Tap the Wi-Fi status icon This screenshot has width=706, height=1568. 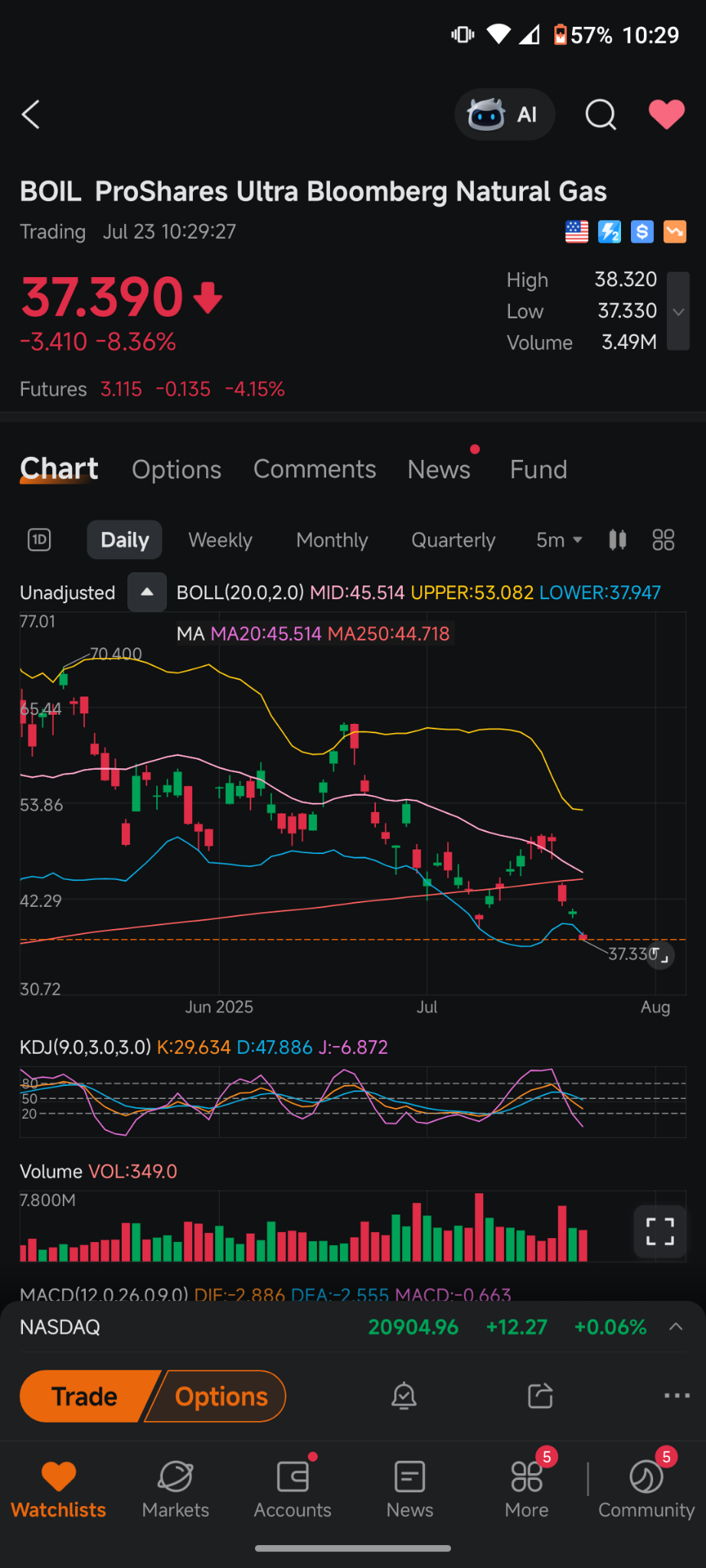[498, 34]
